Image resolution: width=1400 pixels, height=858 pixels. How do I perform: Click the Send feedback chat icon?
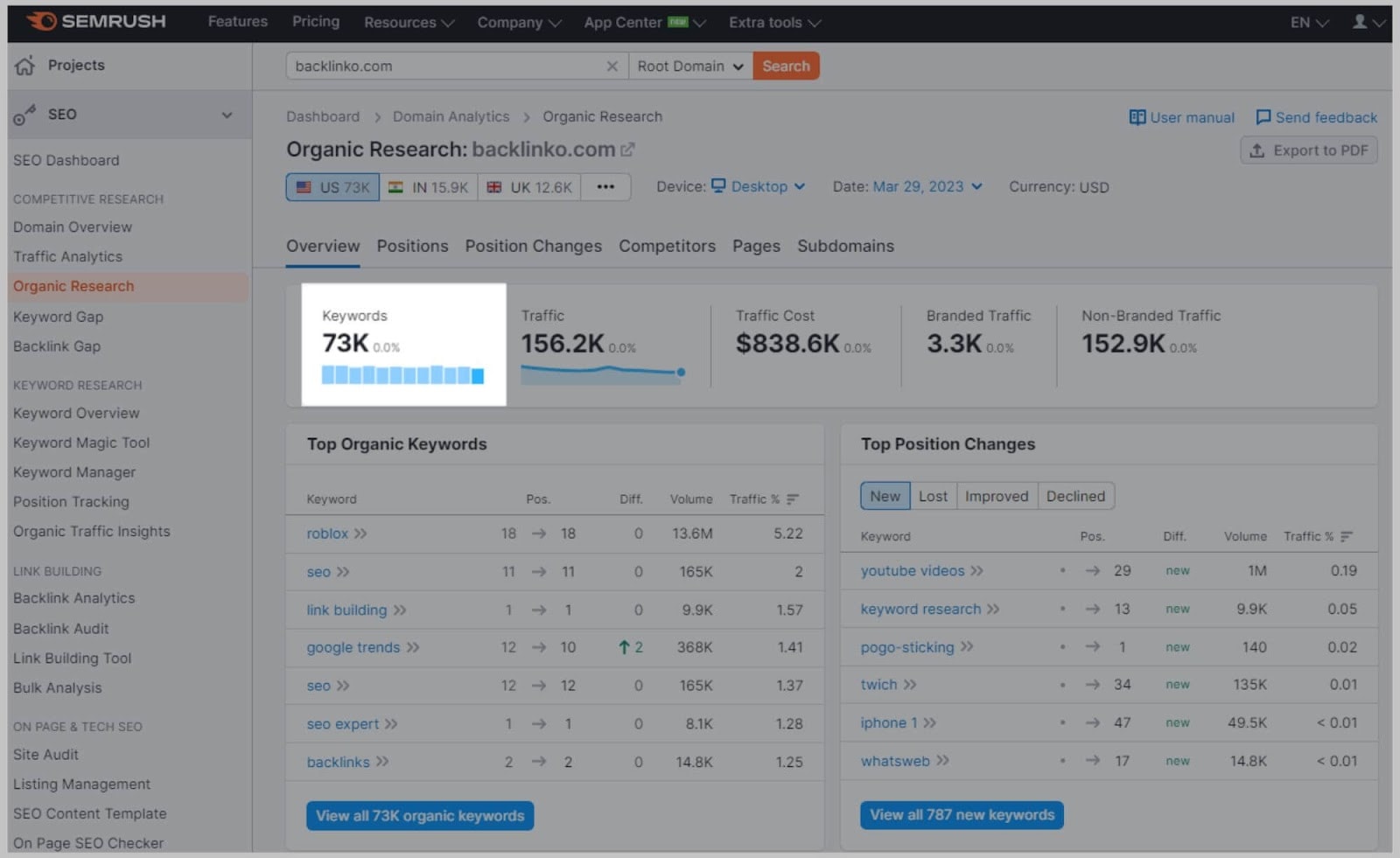click(1263, 117)
